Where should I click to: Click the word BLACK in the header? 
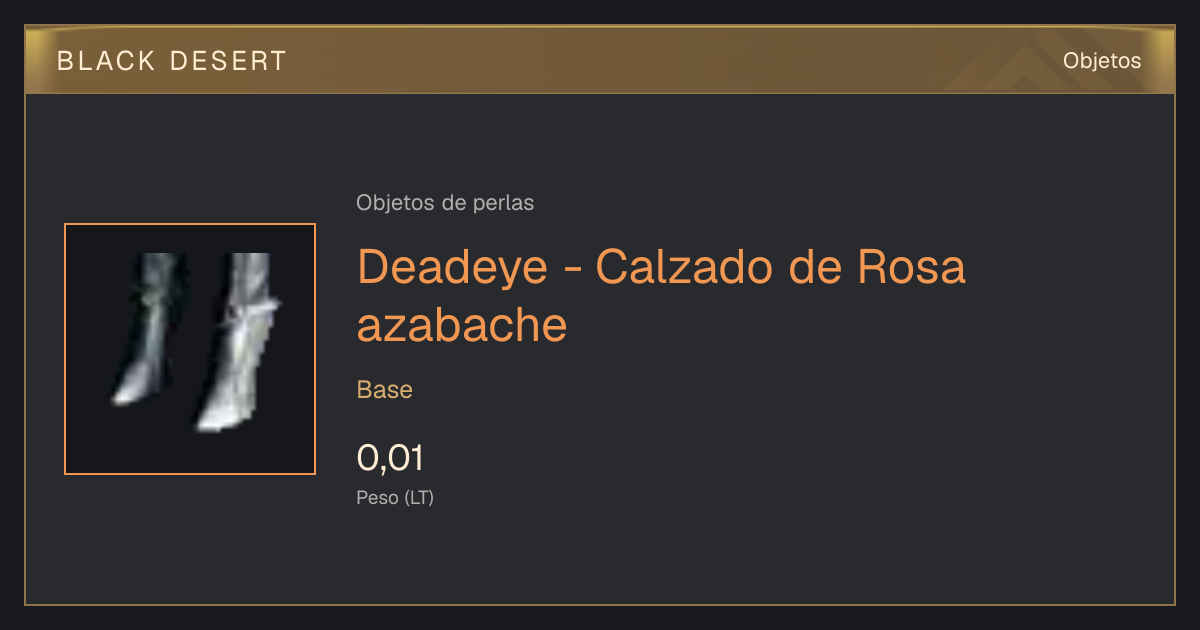(x=107, y=61)
